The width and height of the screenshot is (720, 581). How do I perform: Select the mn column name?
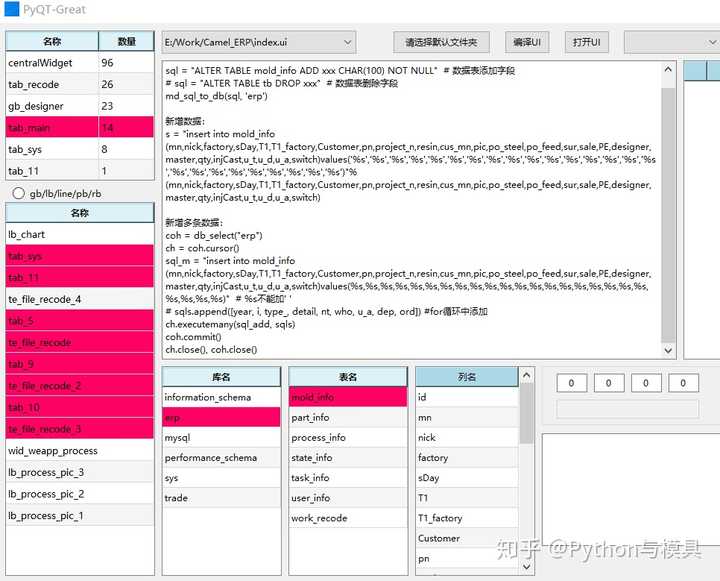click(x=467, y=417)
